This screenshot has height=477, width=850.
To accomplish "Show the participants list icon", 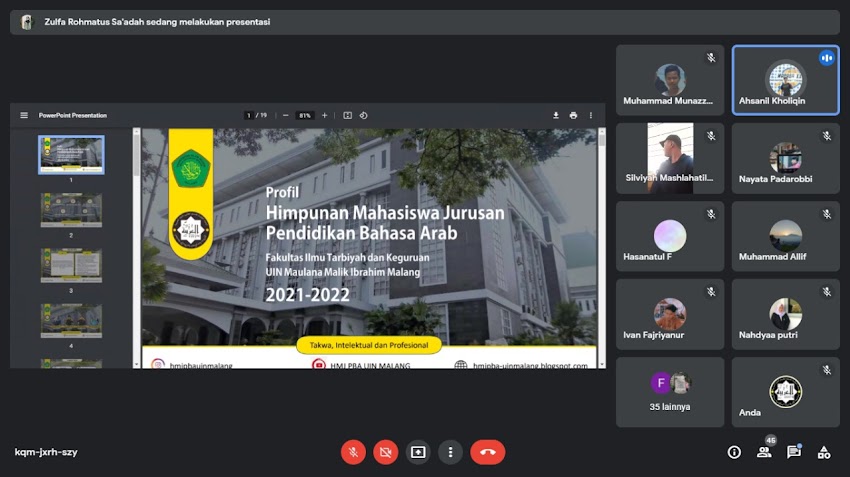I will [764, 452].
